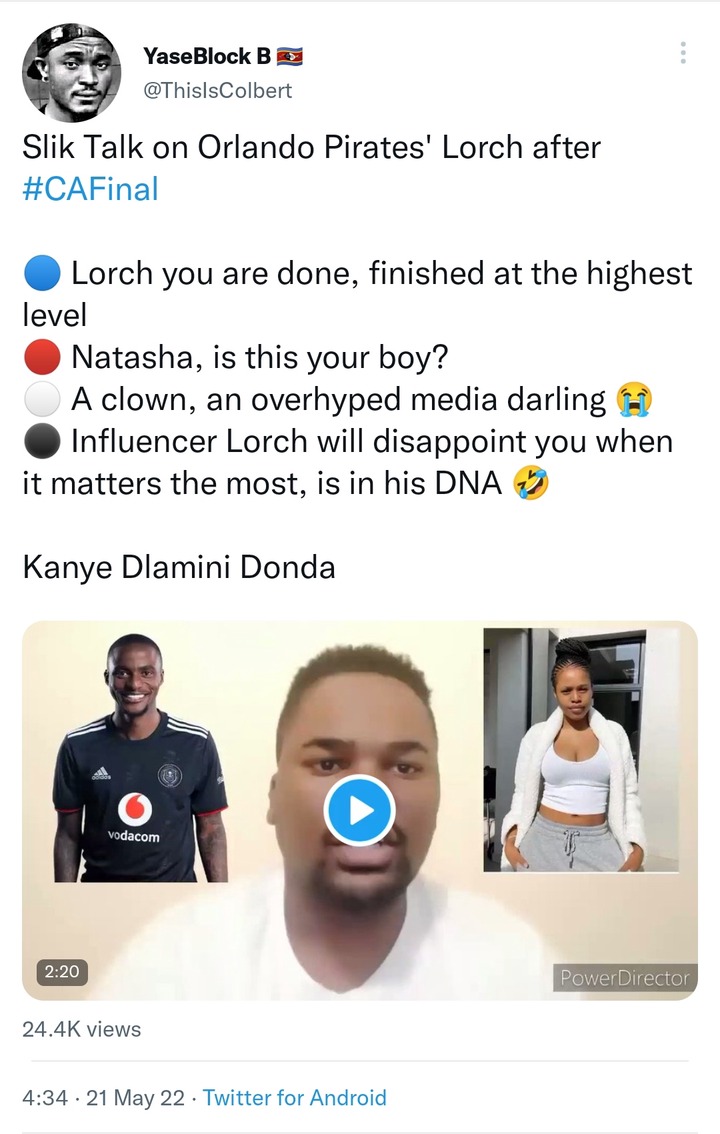Play the embedded Slik Talk video
This screenshot has height=1134, width=720.
pos(359,810)
